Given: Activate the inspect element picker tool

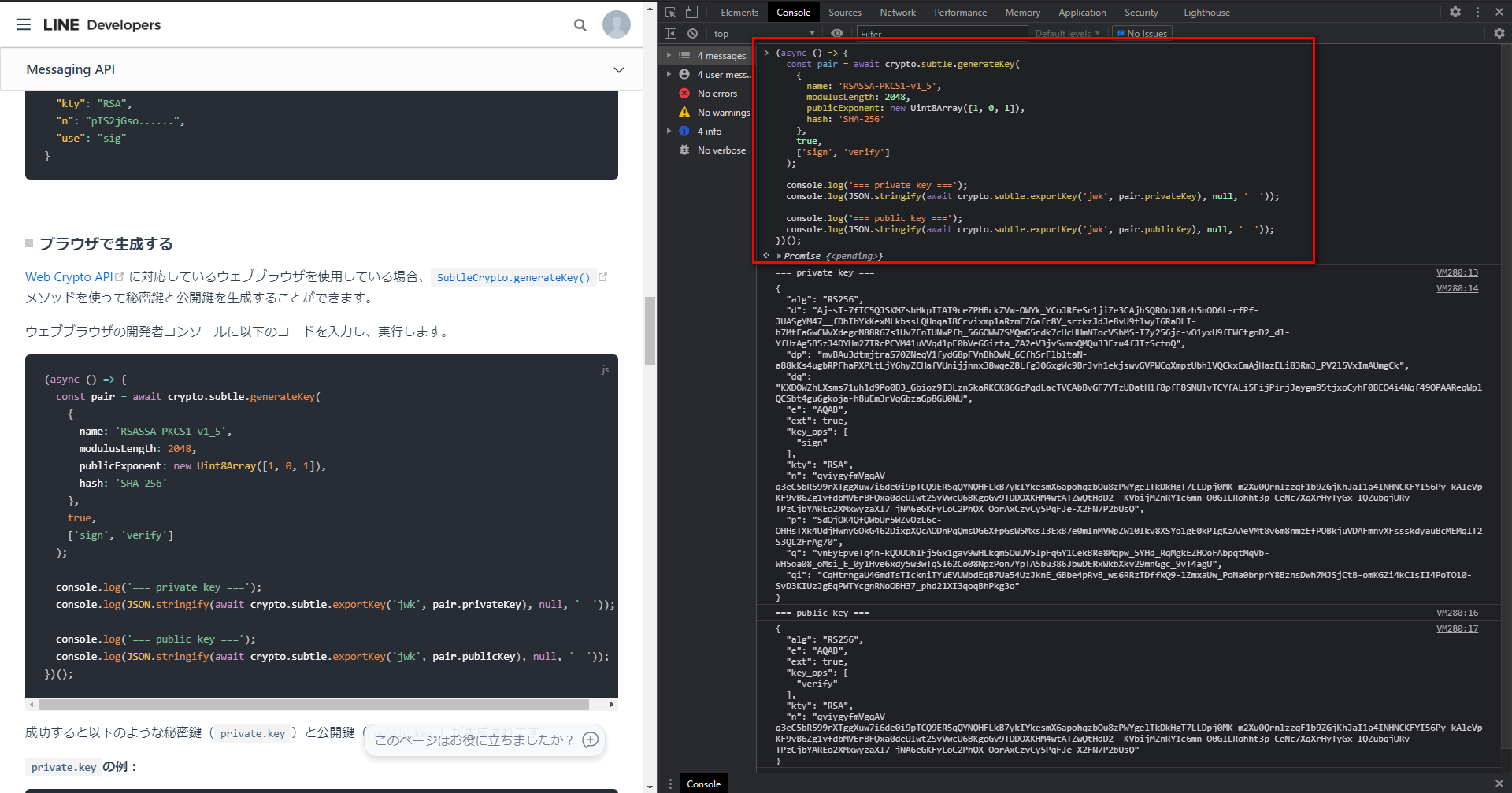Looking at the screenshot, I should click(x=671, y=12).
